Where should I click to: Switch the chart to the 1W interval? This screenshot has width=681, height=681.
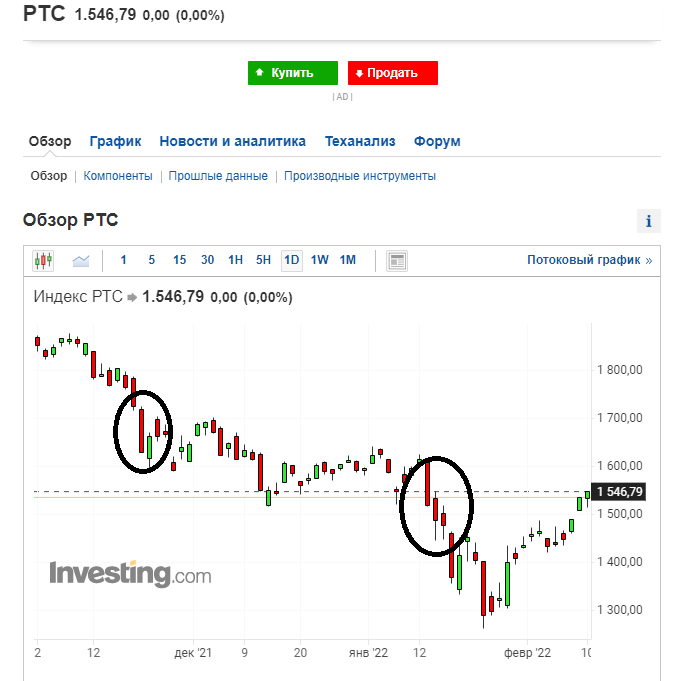pyautogui.click(x=320, y=260)
